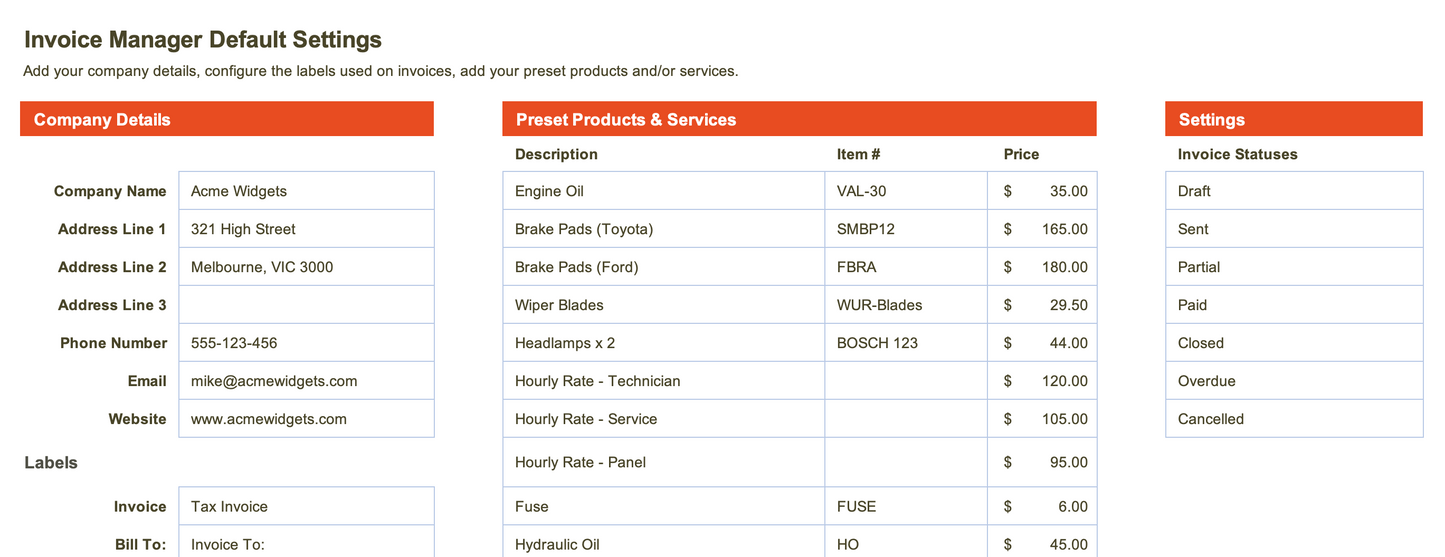Select the Address Line 1 field
1445x557 pixels.
(306, 229)
